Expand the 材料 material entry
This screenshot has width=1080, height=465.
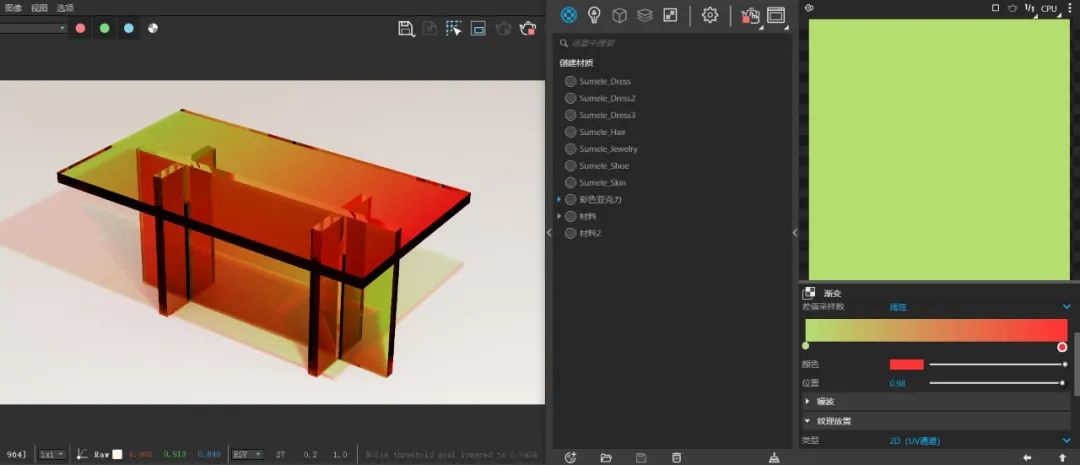[559, 216]
